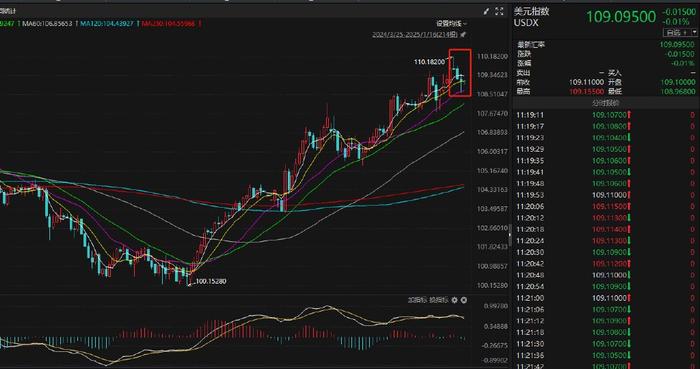The height and width of the screenshot is (369, 700).
Task: Click the pin icon beside date range
Action: pos(463,34)
